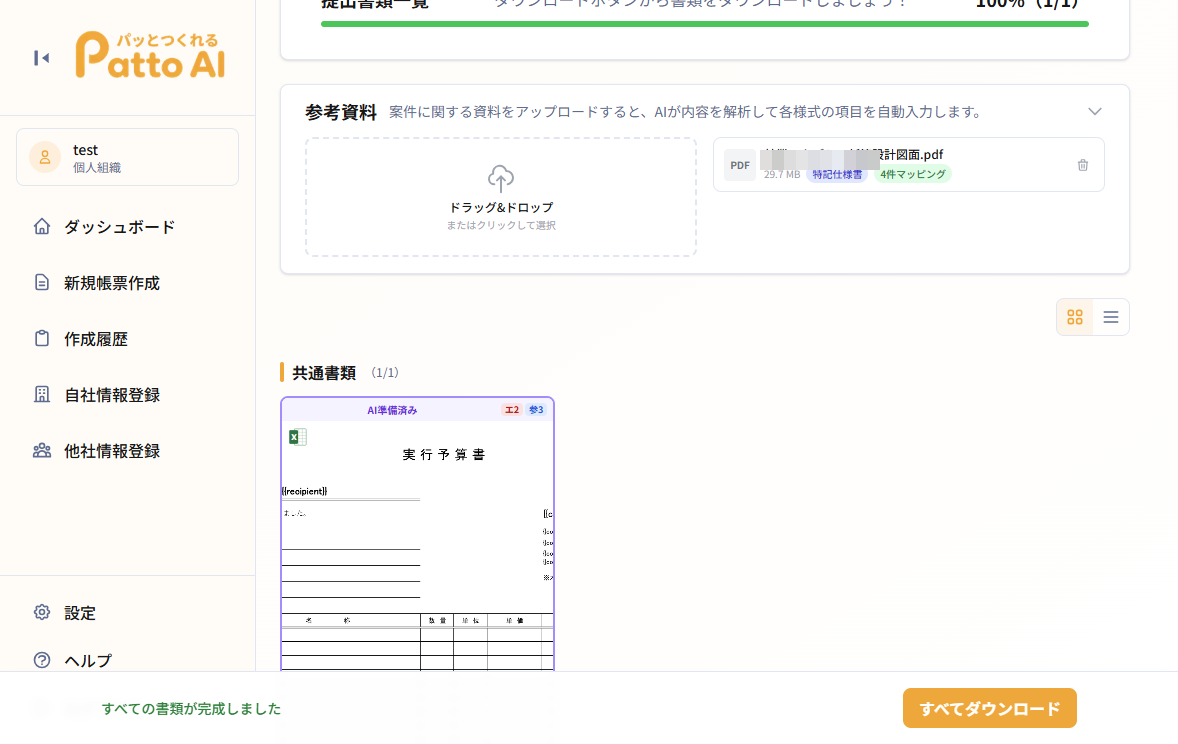Click the 自社情報登録 building icon
Viewport: 1178px width, 744px height.
point(42,395)
